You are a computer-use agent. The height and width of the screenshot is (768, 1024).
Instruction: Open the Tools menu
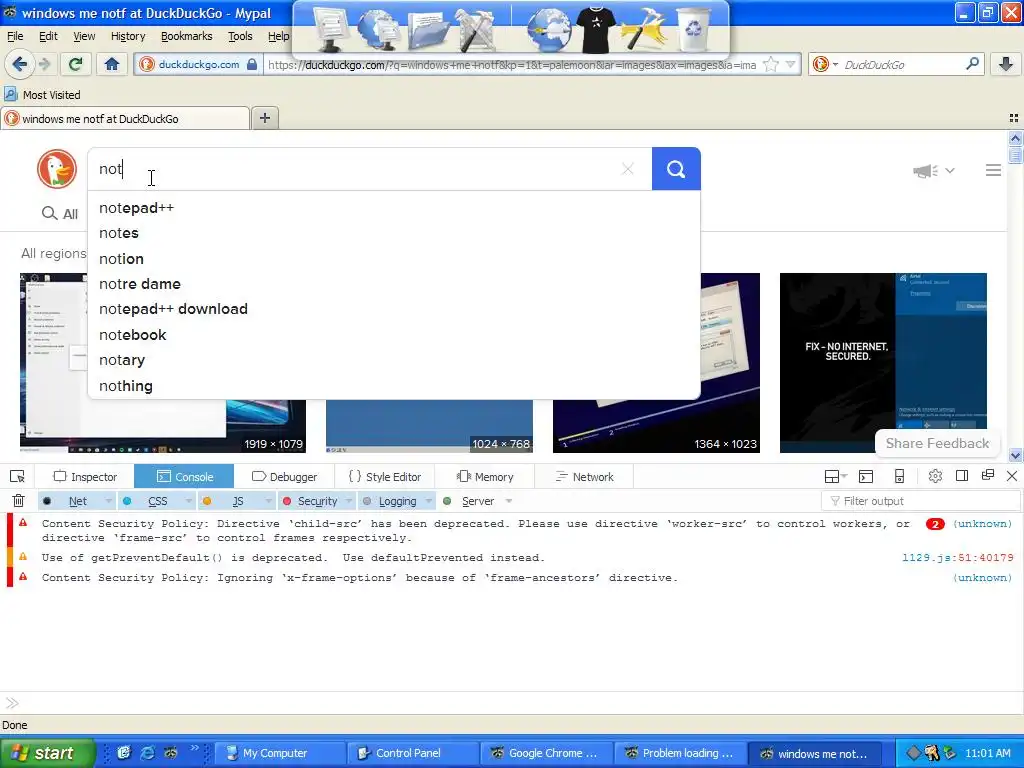240,36
